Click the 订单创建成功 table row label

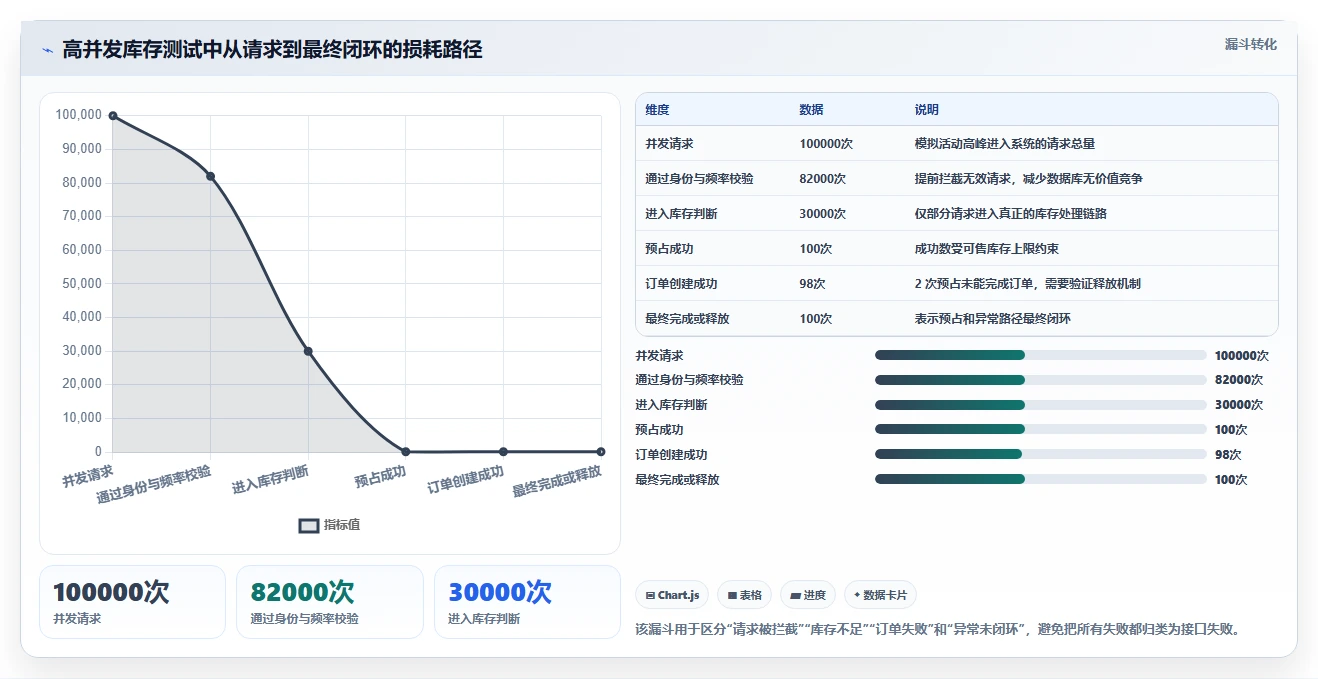(682, 284)
